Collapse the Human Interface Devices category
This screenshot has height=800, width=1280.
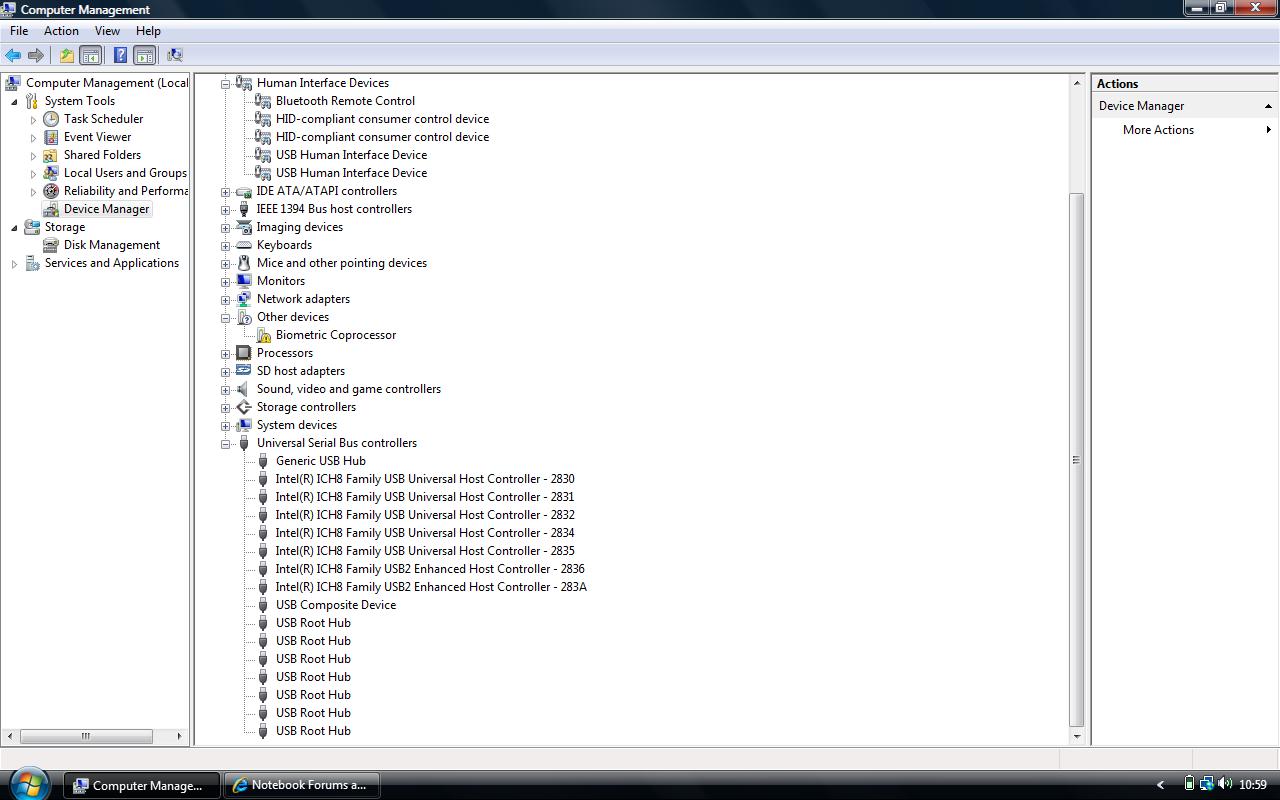coord(226,84)
